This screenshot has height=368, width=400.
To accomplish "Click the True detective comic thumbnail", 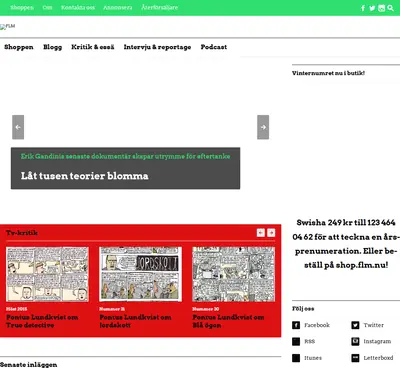I will [47, 274].
